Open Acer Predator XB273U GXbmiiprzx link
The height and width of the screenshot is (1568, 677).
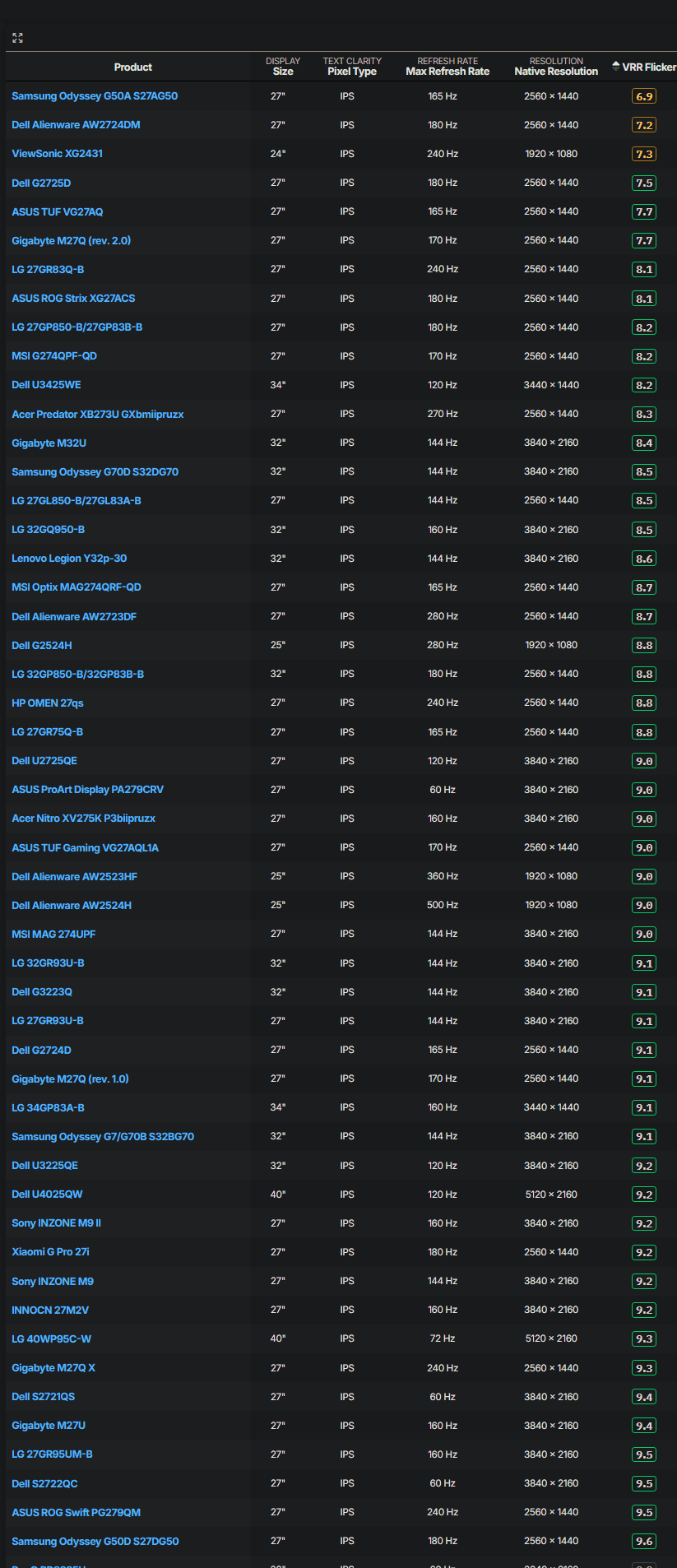click(x=98, y=414)
